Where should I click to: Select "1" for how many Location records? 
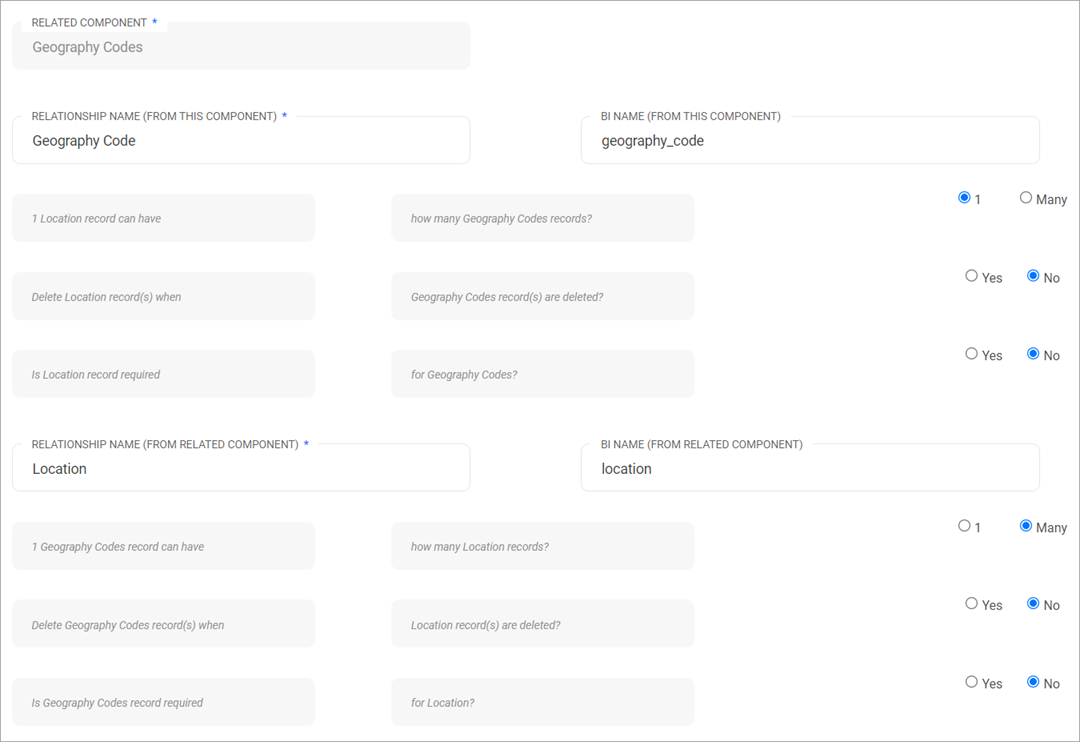click(963, 526)
